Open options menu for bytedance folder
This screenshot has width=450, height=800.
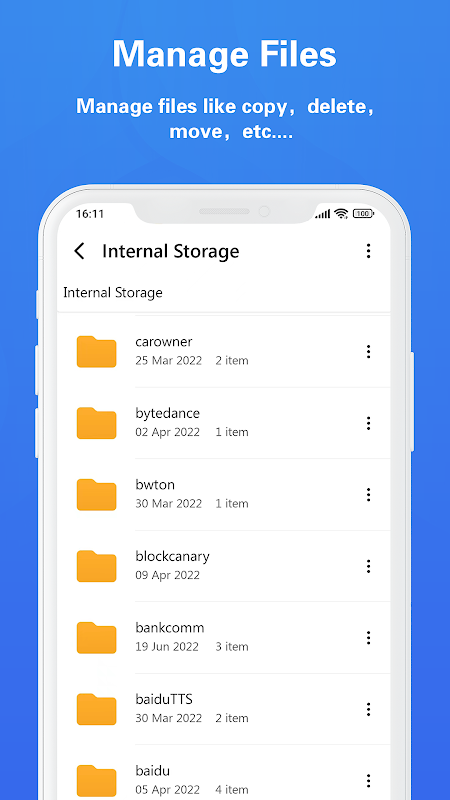point(368,423)
